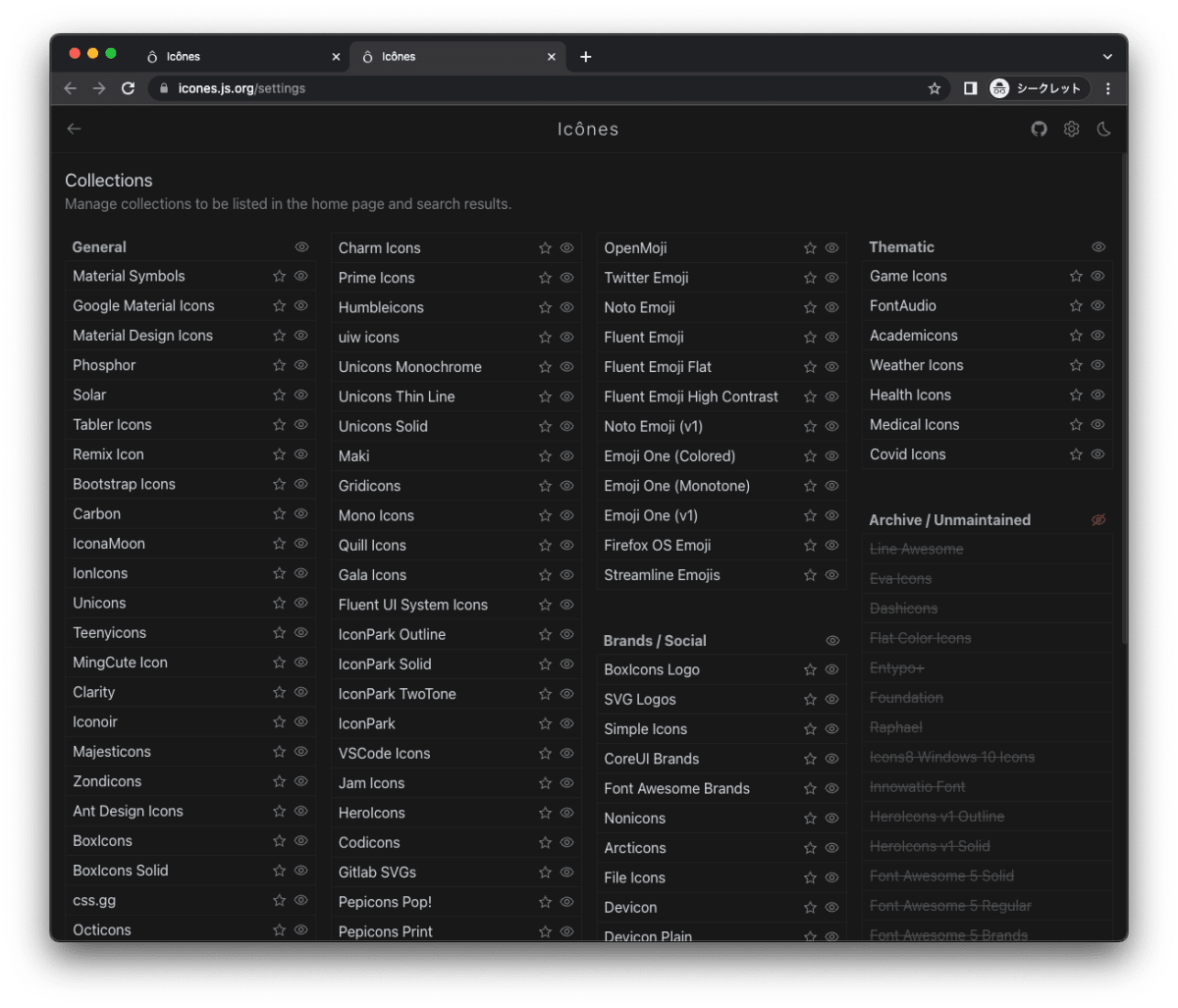Hide the Google Material Icons collection
The width and height of the screenshot is (1178, 1008).
click(301, 306)
